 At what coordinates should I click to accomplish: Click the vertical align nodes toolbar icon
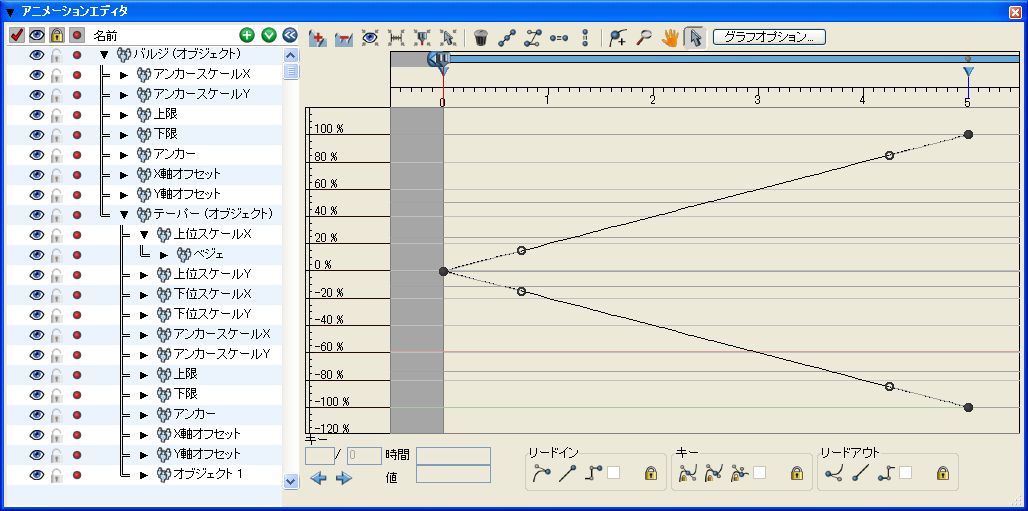585,38
